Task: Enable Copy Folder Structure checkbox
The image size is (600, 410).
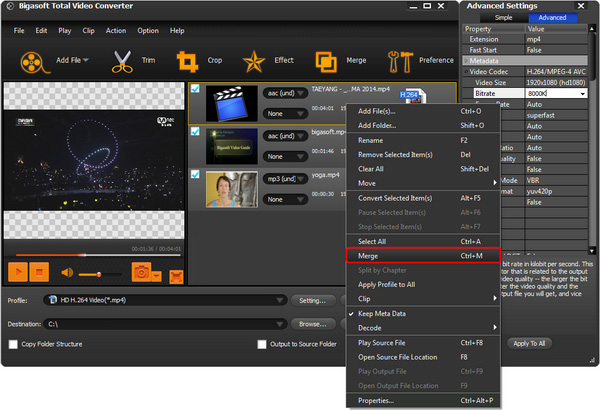Action: [13, 344]
